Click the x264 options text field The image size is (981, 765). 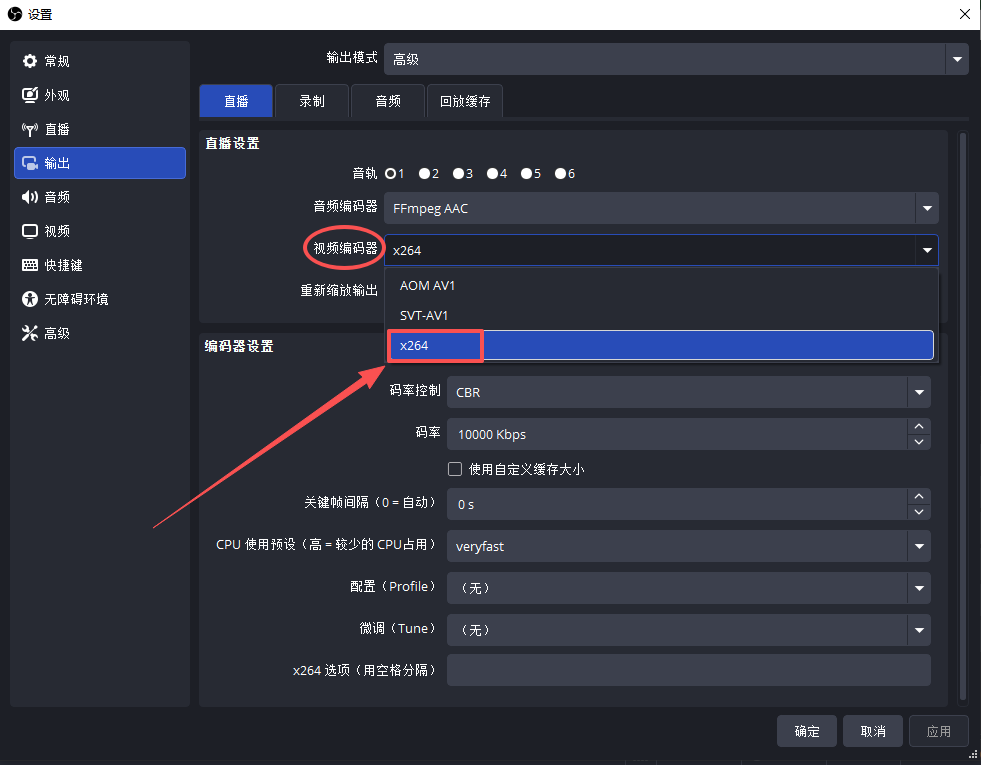pos(688,670)
